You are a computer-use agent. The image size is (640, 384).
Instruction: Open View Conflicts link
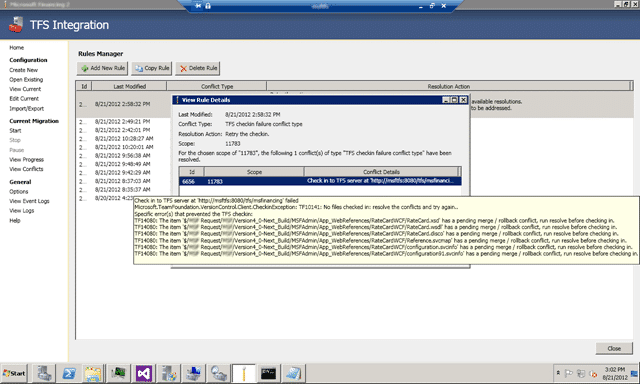26,169
